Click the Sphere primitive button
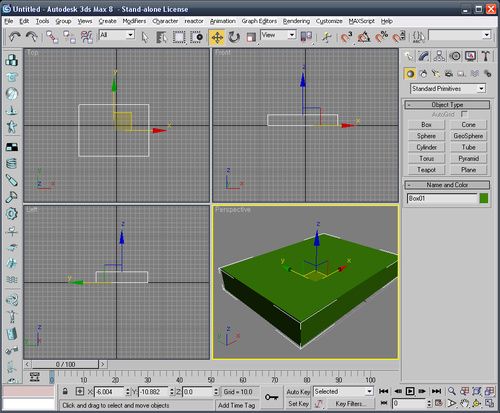 click(x=426, y=136)
